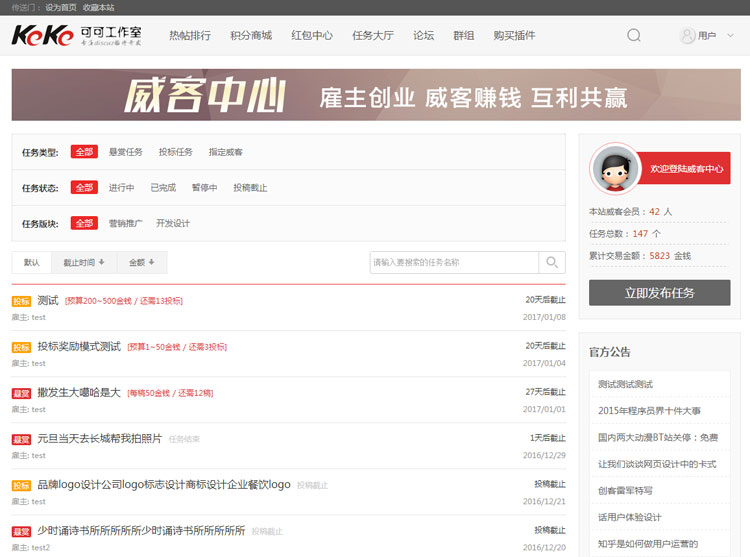Open the task 元旦当天去长城帮我拍照片

click(100, 438)
